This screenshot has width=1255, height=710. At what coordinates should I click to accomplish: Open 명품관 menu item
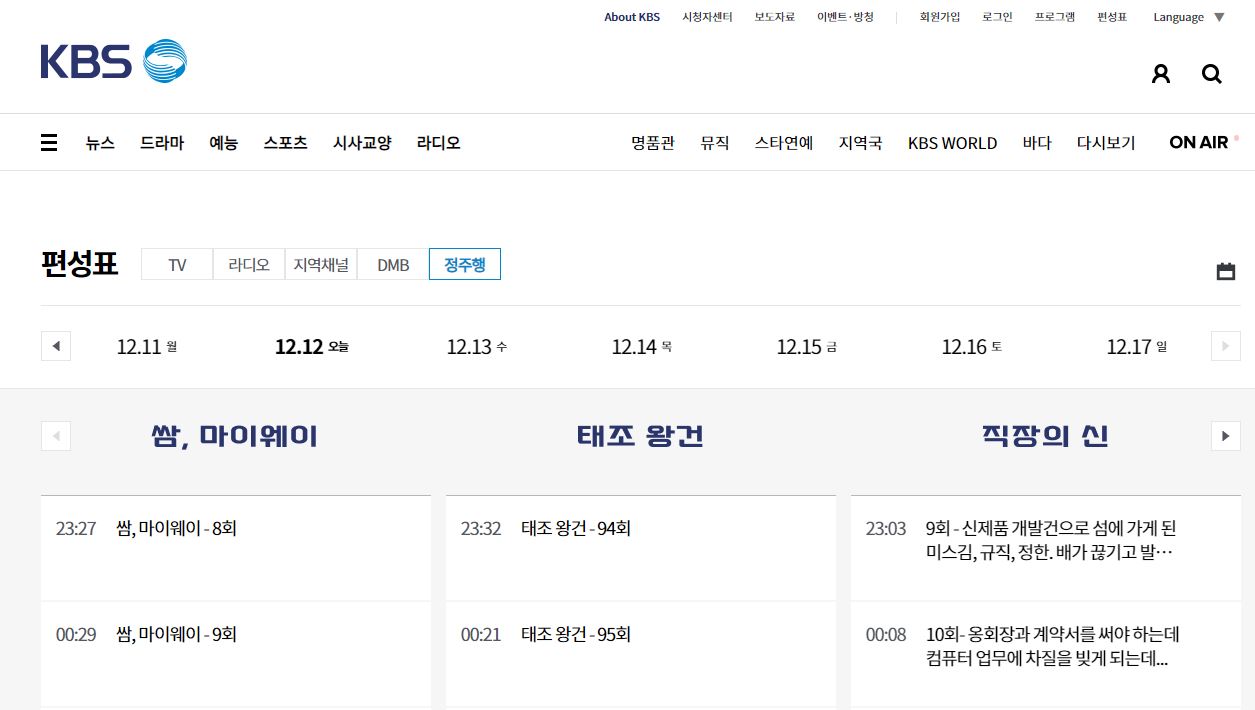point(653,143)
